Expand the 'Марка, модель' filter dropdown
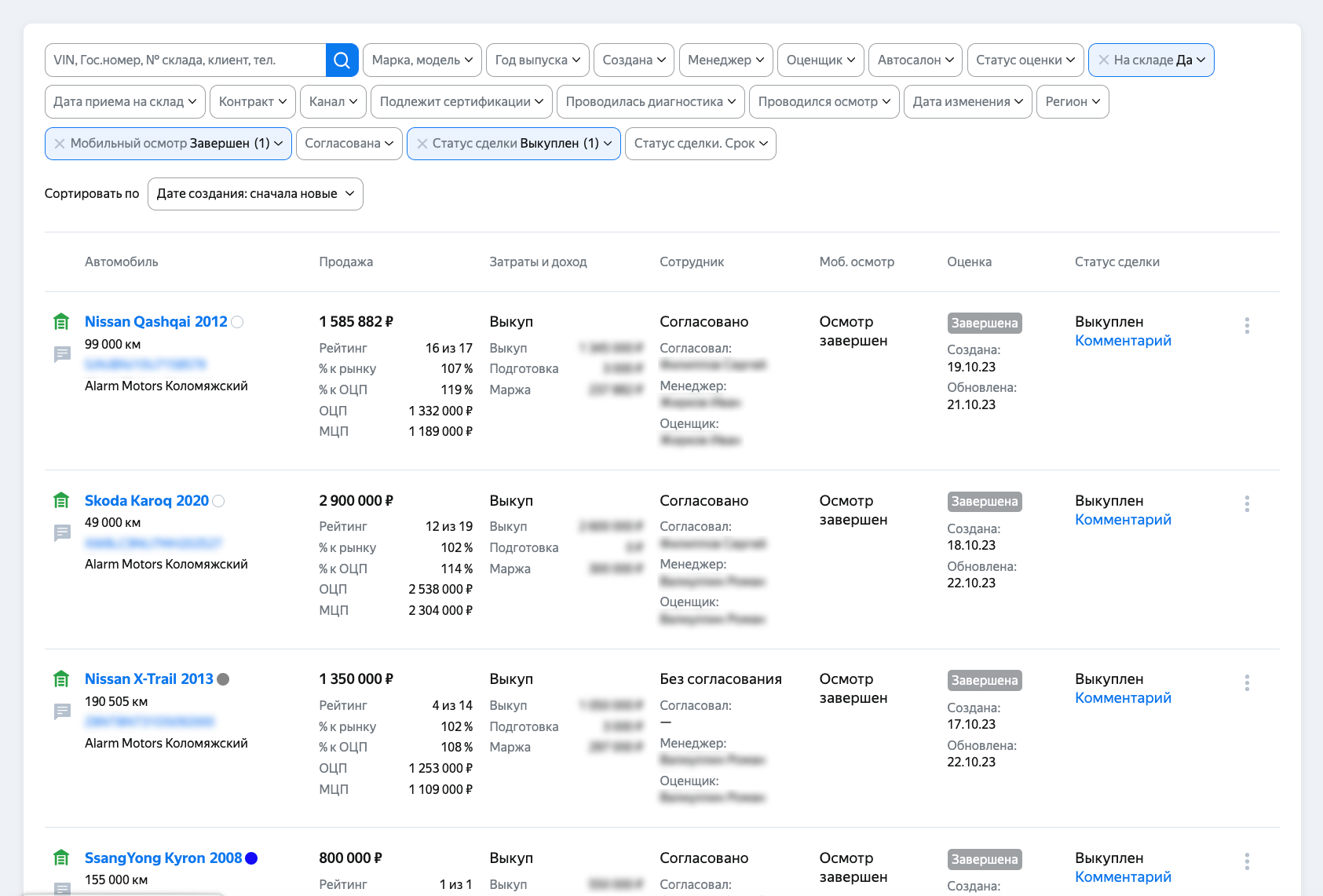This screenshot has height=896, width=1323. (x=422, y=60)
